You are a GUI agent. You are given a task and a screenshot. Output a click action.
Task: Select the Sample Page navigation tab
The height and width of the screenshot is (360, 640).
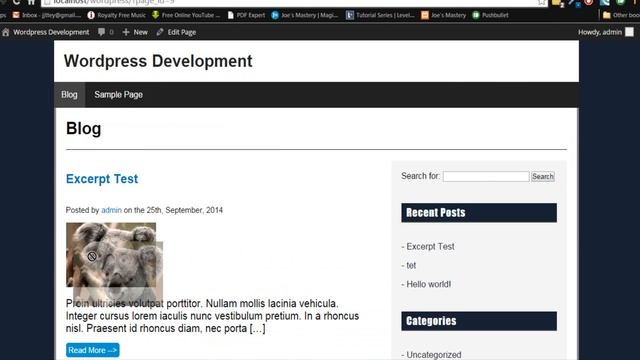(118, 95)
